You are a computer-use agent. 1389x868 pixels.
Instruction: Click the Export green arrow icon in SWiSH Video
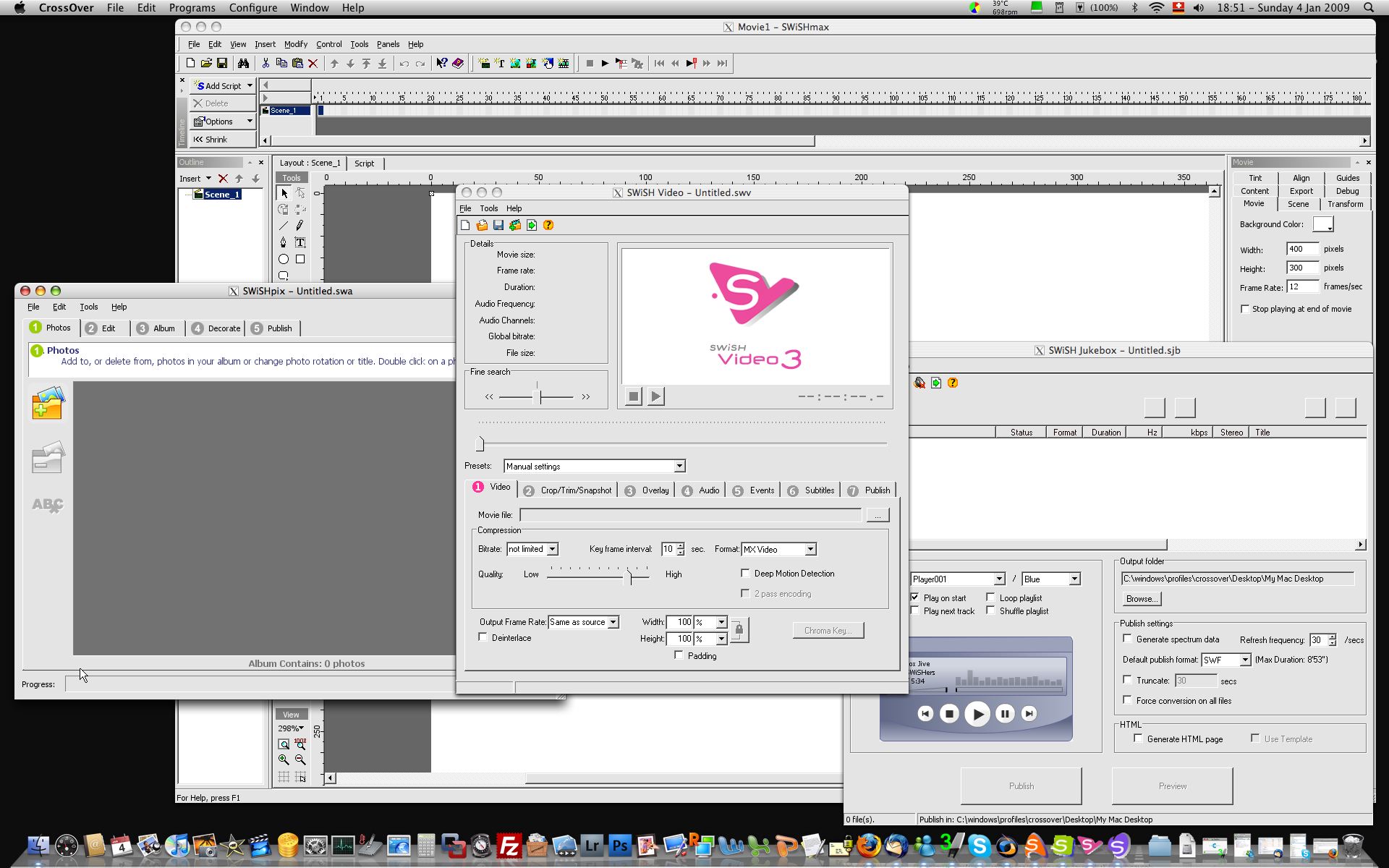[x=532, y=226]
